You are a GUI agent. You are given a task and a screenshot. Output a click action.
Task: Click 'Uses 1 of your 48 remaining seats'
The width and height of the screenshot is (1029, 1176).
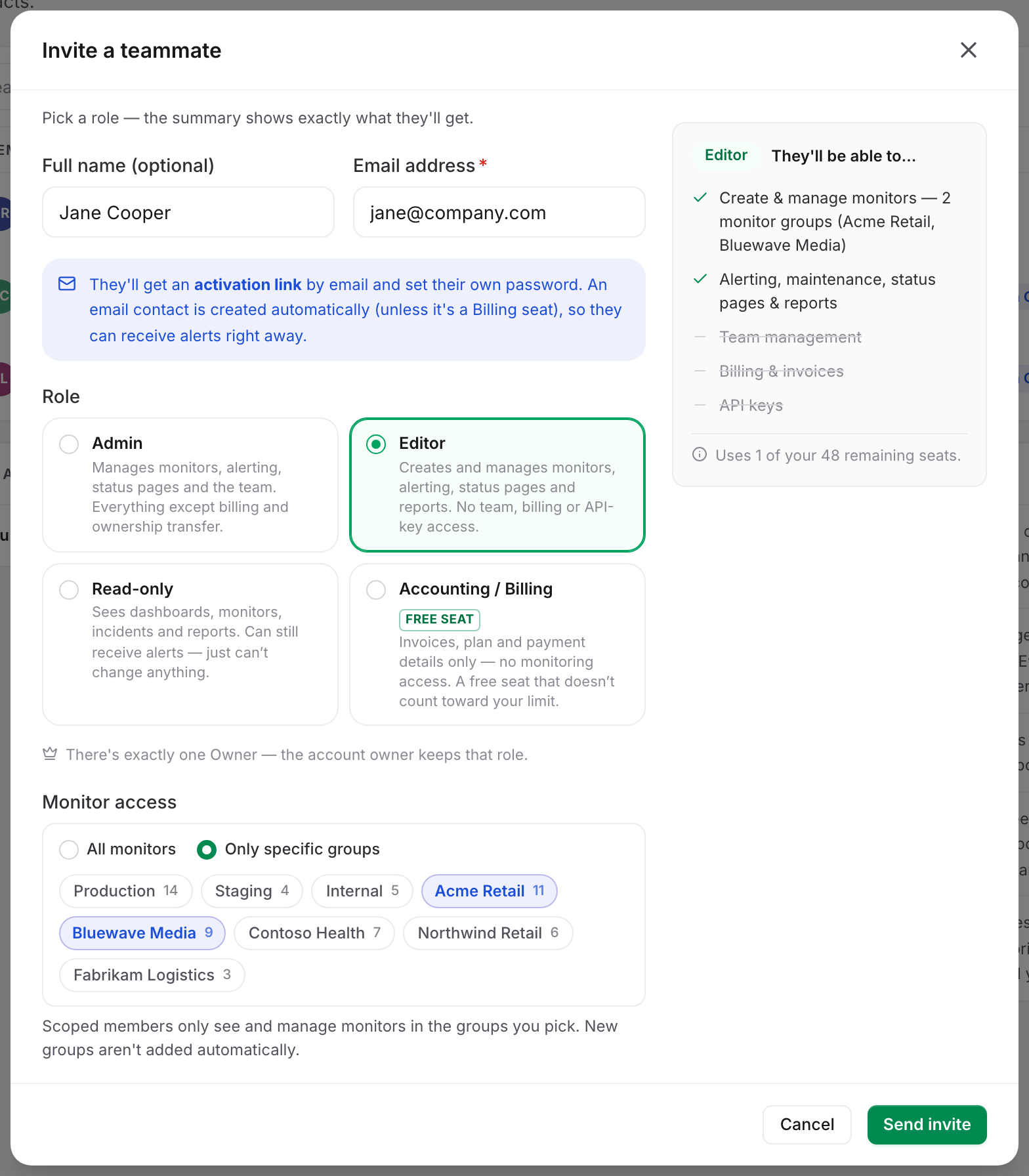[x=838, y=455]
